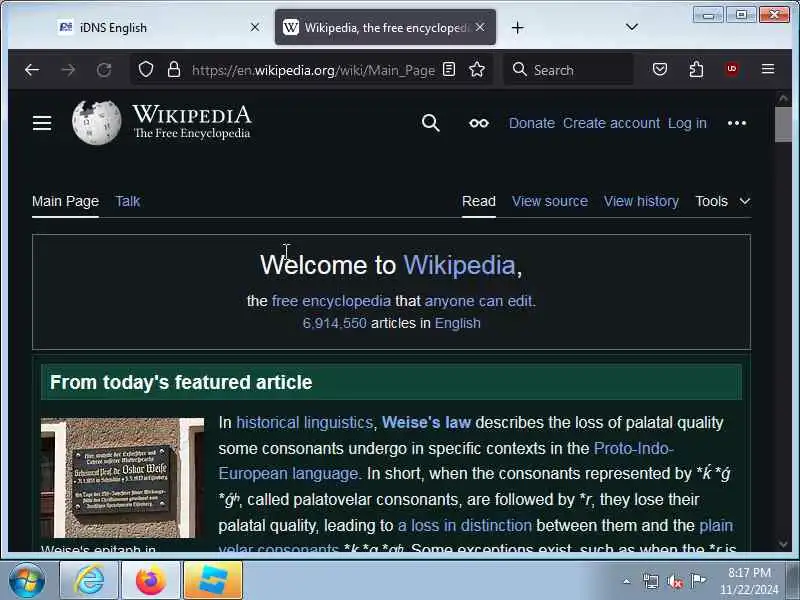Click the padlock site security icon

click(174, 69)
